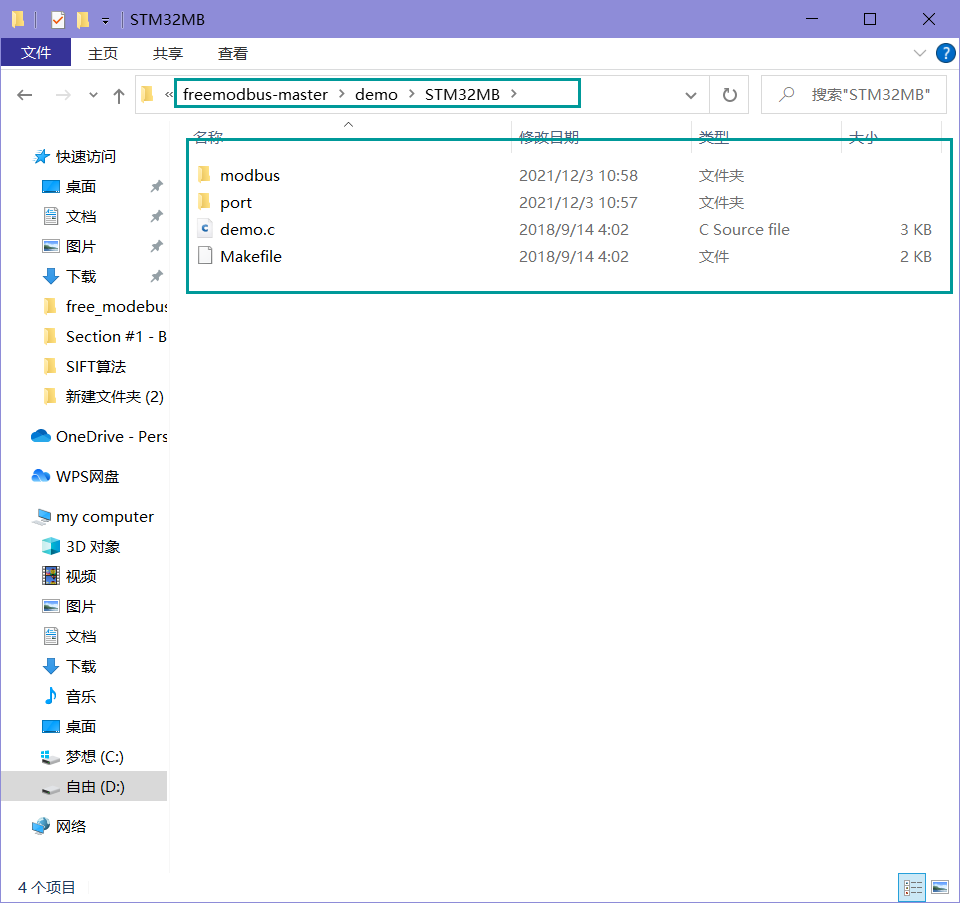Click modbus date 2021/12/3 10:58

point(578,176)
